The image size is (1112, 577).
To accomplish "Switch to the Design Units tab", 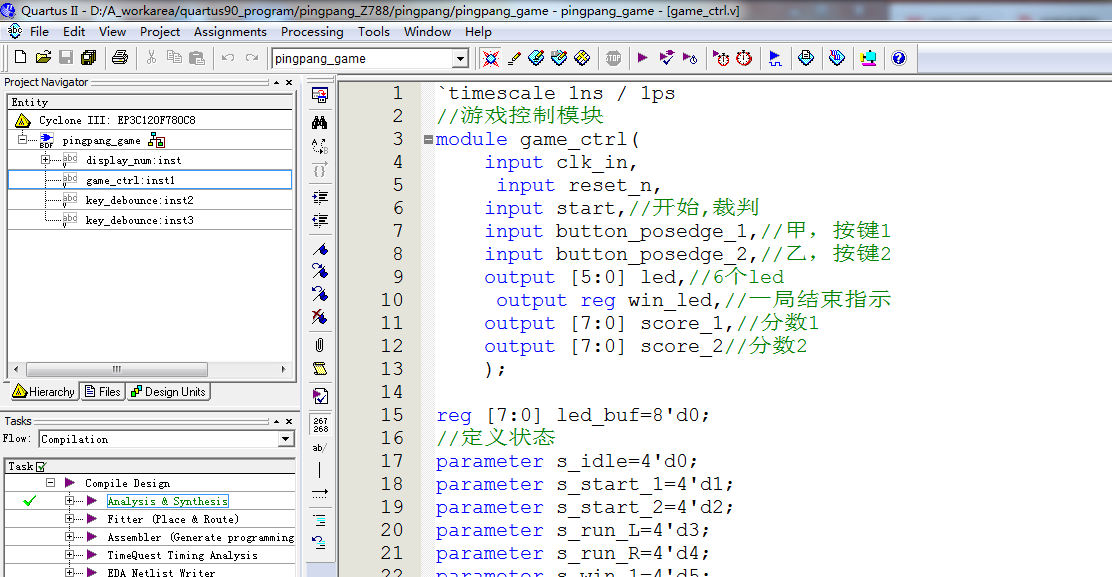I will 168,392.
